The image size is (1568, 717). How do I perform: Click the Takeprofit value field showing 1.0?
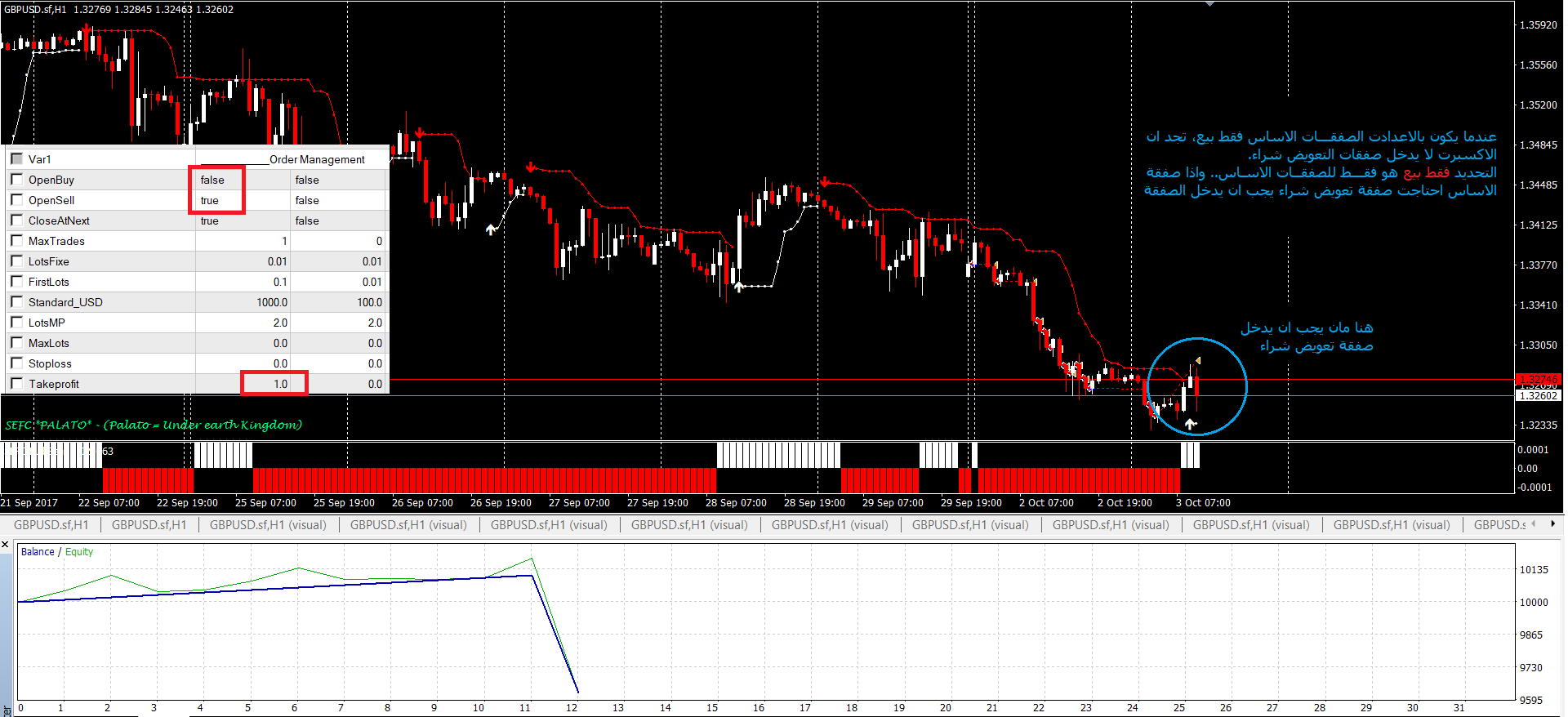[x=274, y=384]
